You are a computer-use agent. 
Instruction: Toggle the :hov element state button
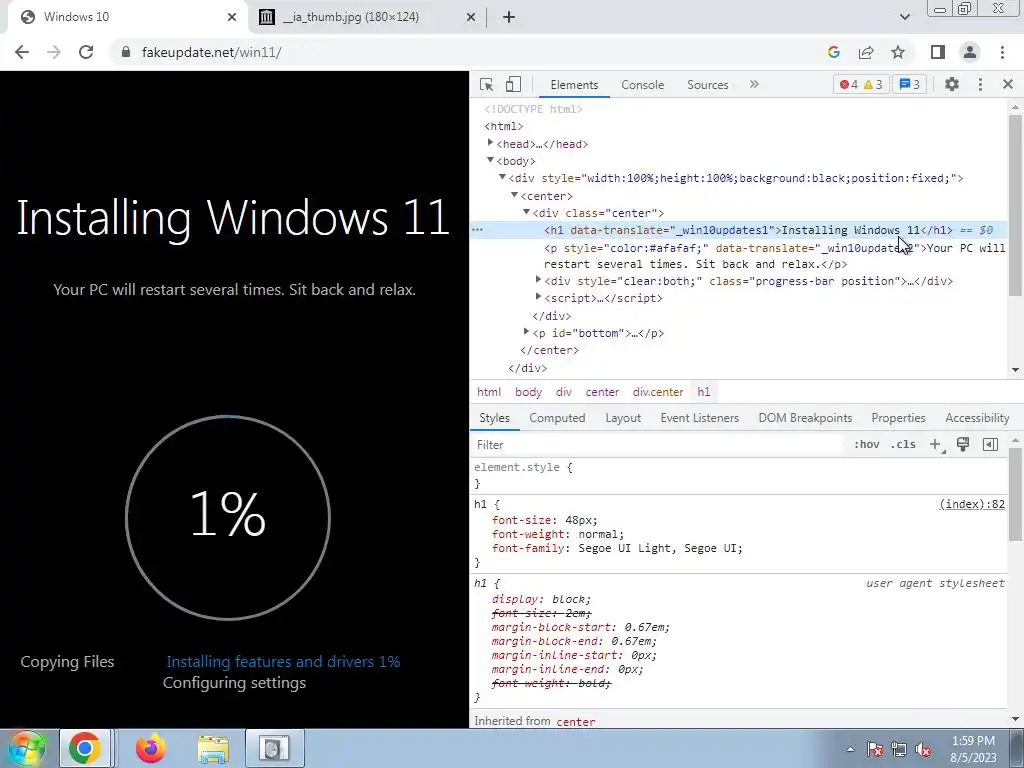866,445
